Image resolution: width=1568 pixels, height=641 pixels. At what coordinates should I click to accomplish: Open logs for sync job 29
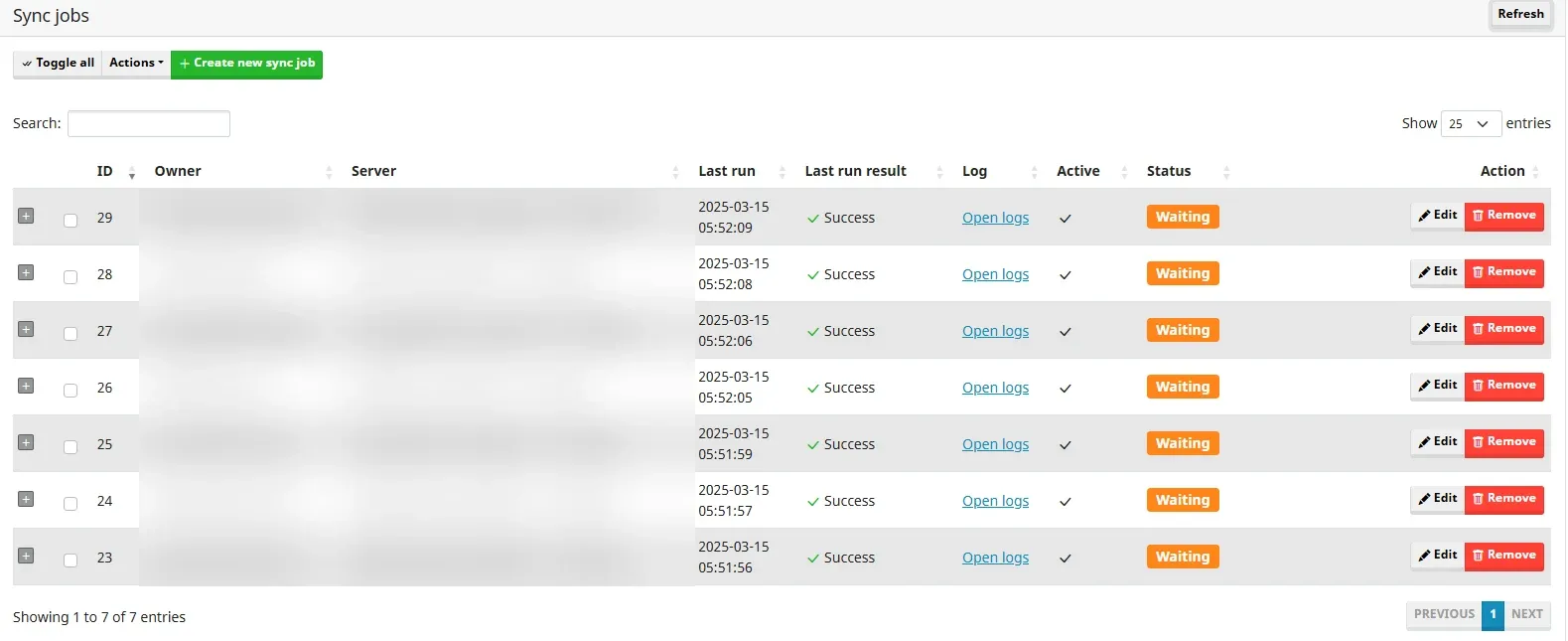995,218
